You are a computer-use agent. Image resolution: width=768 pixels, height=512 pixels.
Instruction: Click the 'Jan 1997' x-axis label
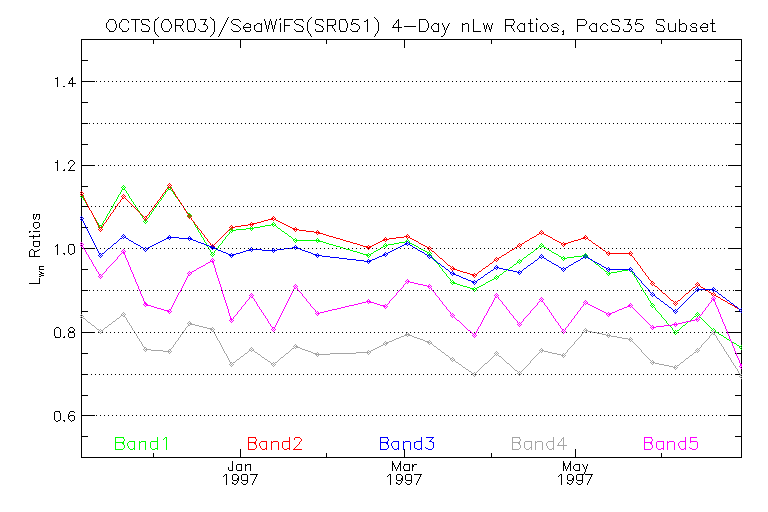[x=240, y=473]
